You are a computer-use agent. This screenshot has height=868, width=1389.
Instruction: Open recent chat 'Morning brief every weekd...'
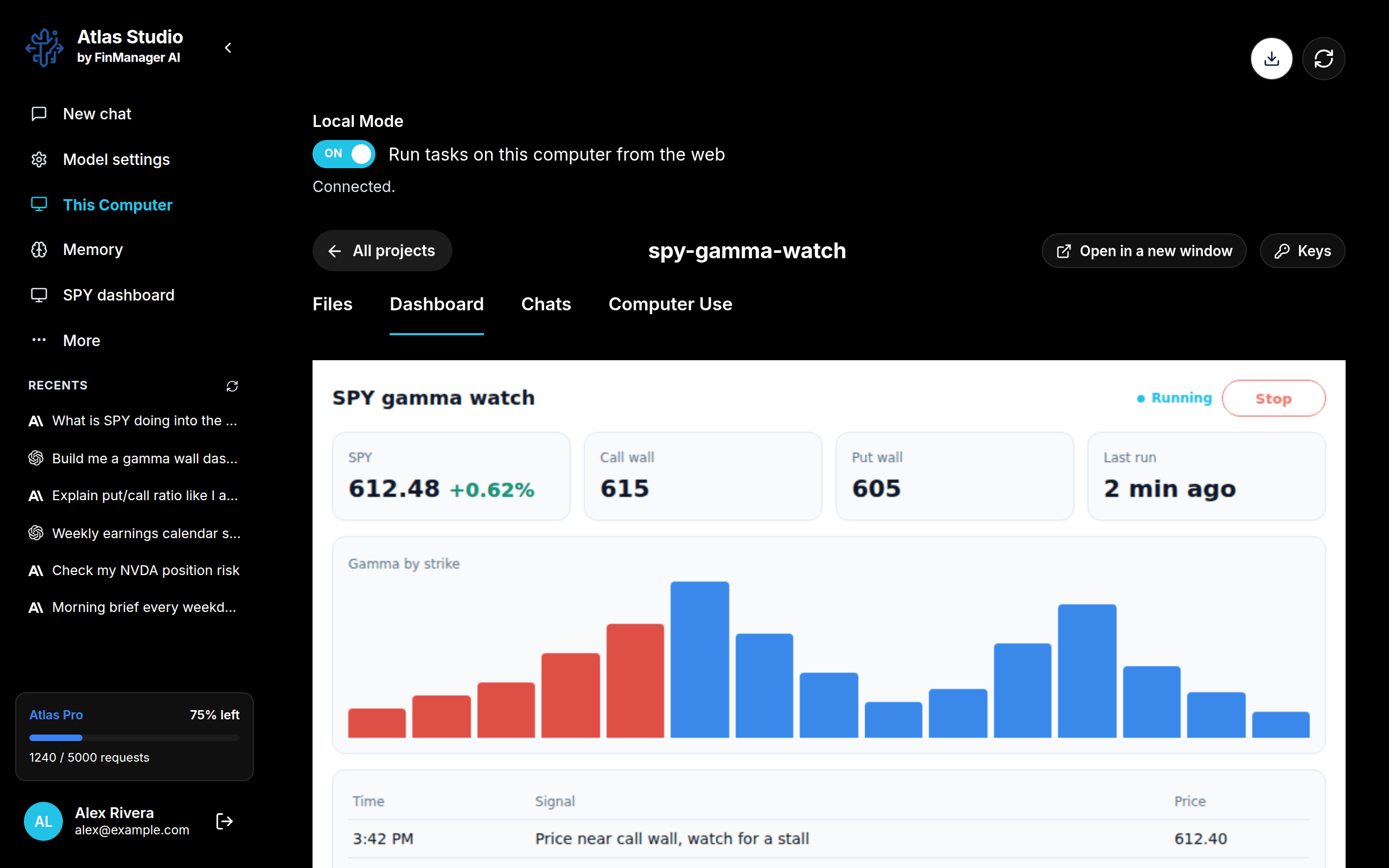coord(135,608)
